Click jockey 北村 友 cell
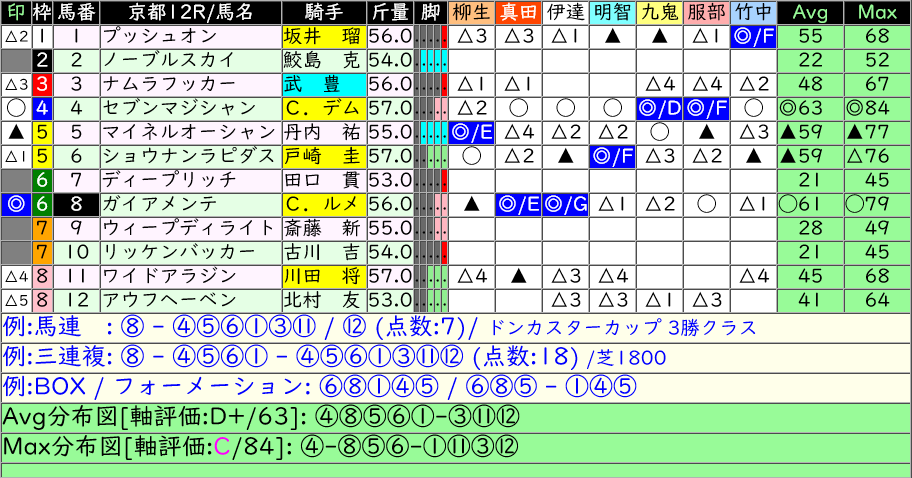This screenshot has width=912, height=478. (324, 300)
